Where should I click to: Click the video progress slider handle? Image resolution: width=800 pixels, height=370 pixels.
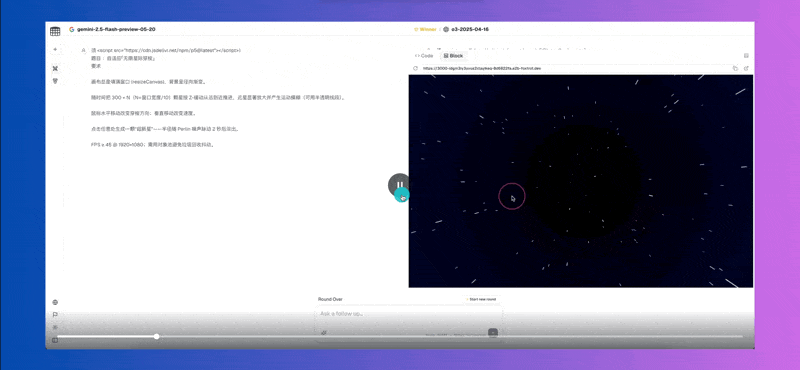point(157,336)
